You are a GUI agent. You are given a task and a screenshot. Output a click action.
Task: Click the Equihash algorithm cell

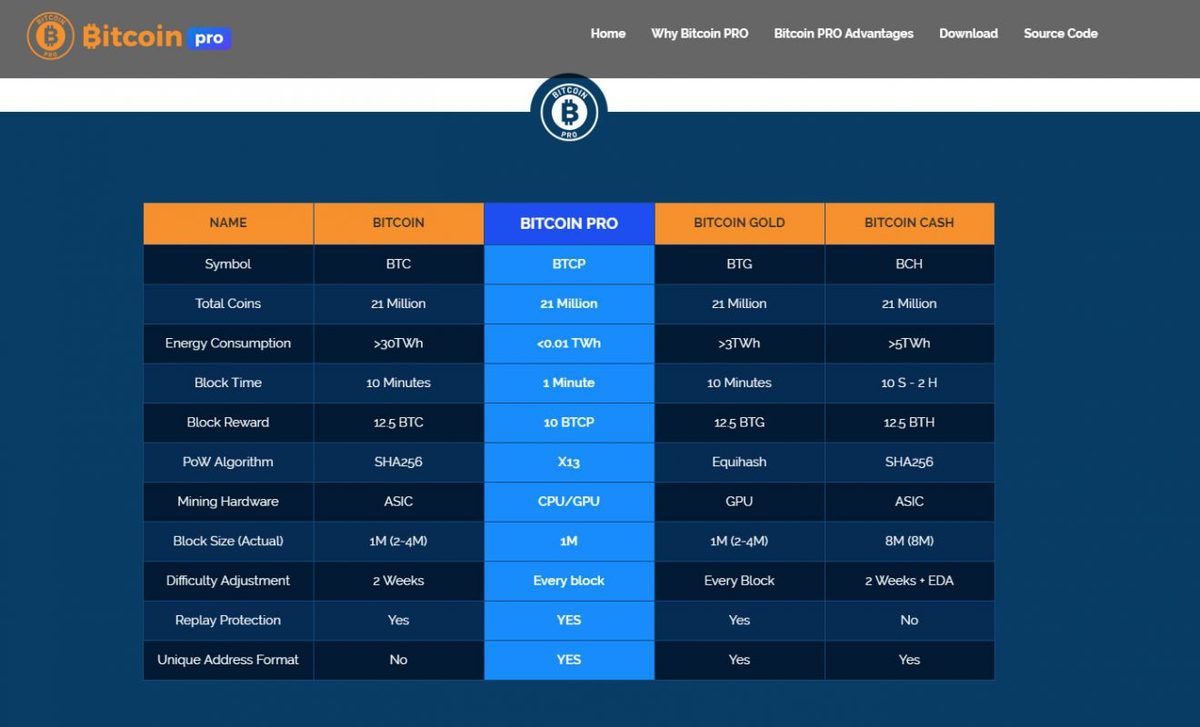(x=740, y=462)
